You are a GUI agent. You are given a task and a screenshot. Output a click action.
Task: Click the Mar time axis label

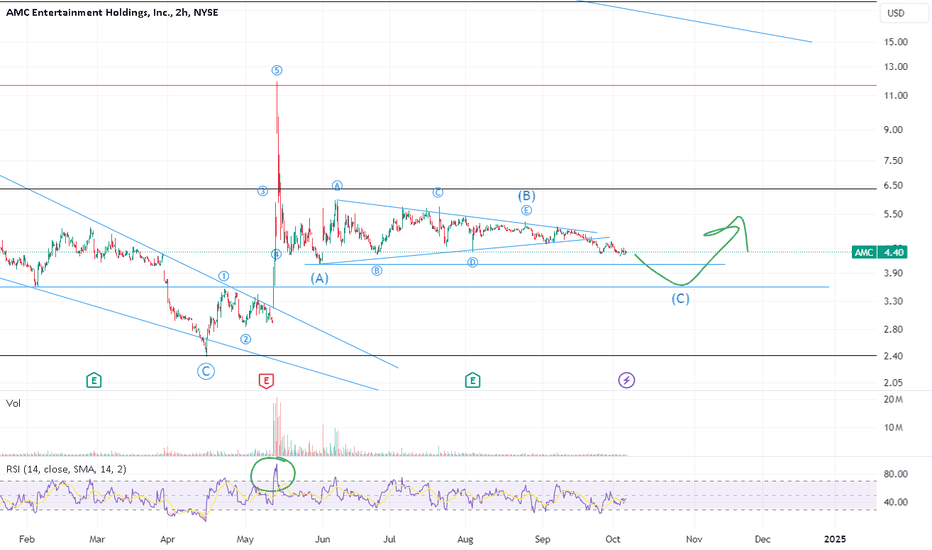point(97,539)
